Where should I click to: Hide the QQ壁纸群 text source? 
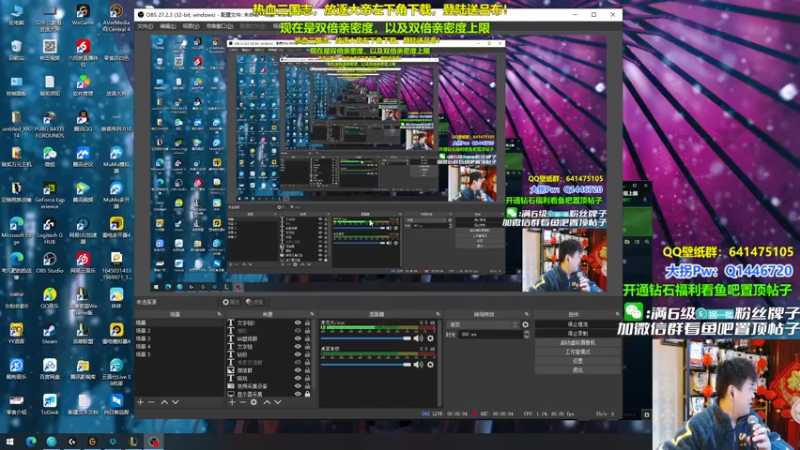[298, 339]
